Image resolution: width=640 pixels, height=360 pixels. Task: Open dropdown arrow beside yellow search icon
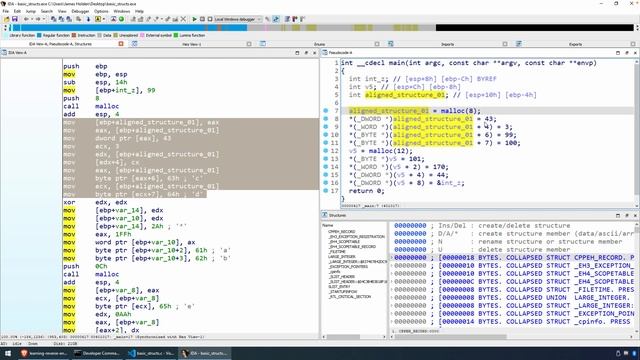point(104,19)
